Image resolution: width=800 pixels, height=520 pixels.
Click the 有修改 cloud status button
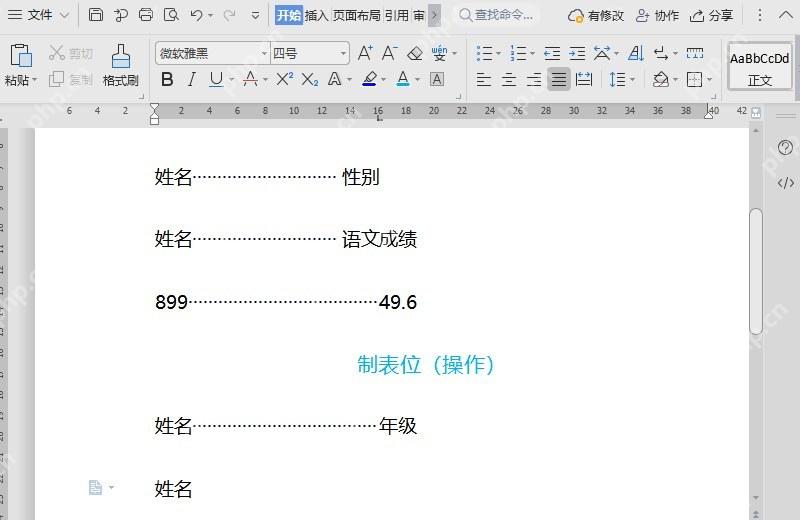[x=595, y=15]
